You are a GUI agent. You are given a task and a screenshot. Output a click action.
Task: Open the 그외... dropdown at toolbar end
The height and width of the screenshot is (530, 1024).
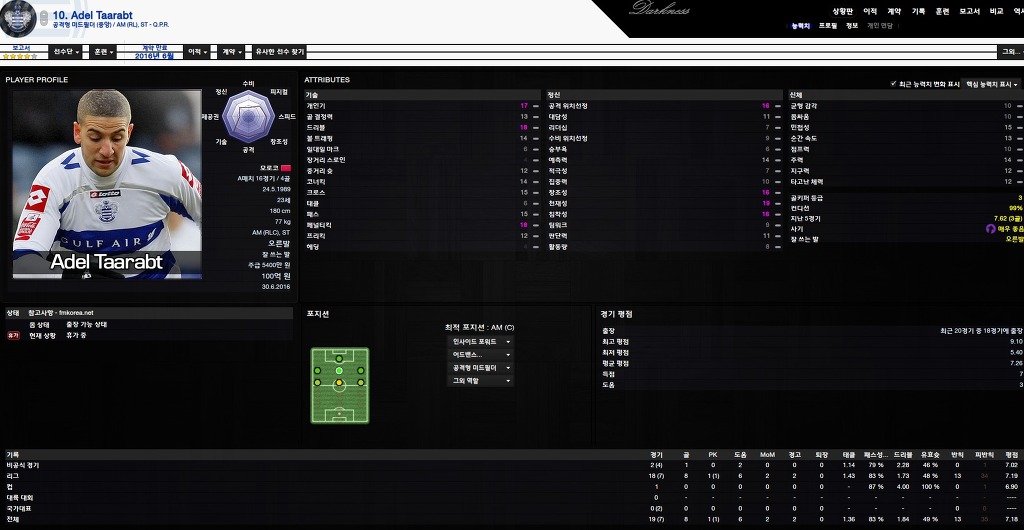click(x=1012, y=52)
